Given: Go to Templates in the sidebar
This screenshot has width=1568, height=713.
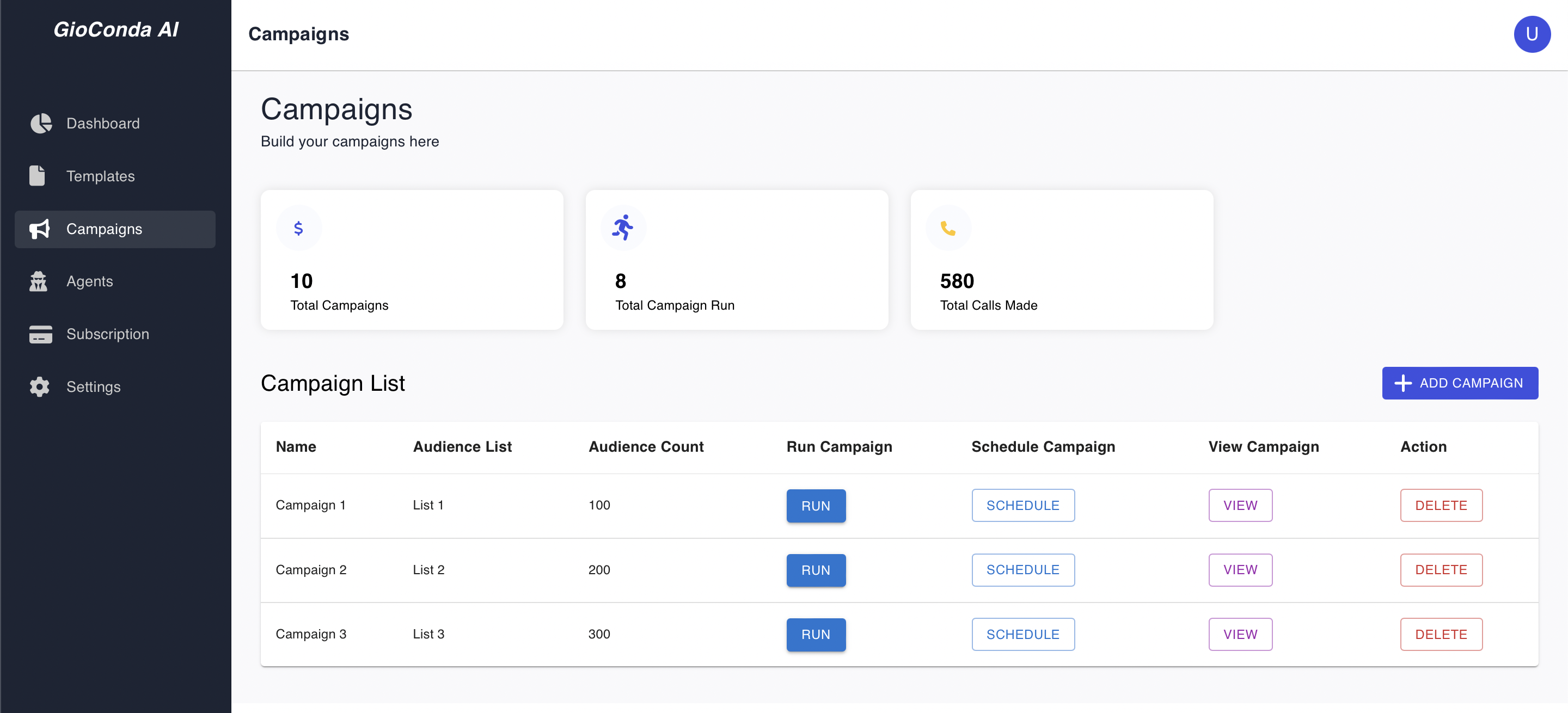Looking at the screenshot, I should (x=115, y=176).
